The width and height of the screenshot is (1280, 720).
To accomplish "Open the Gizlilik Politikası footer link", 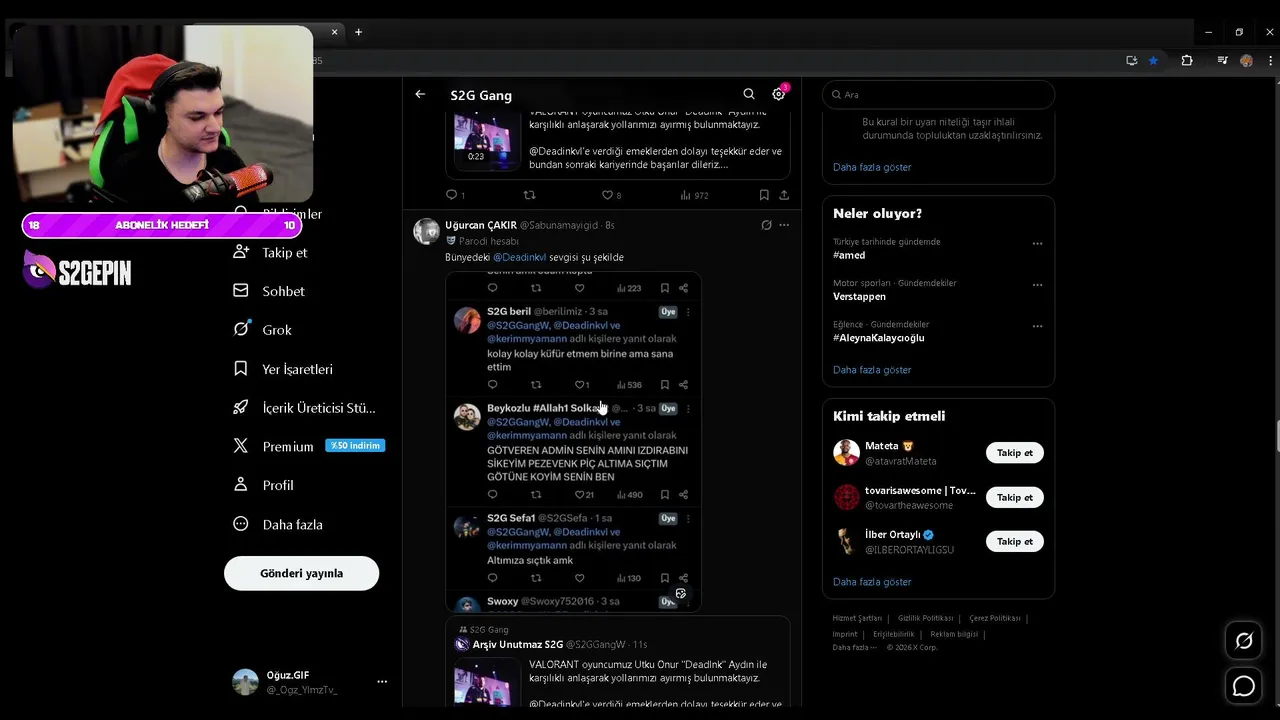I will click(925, 618).
